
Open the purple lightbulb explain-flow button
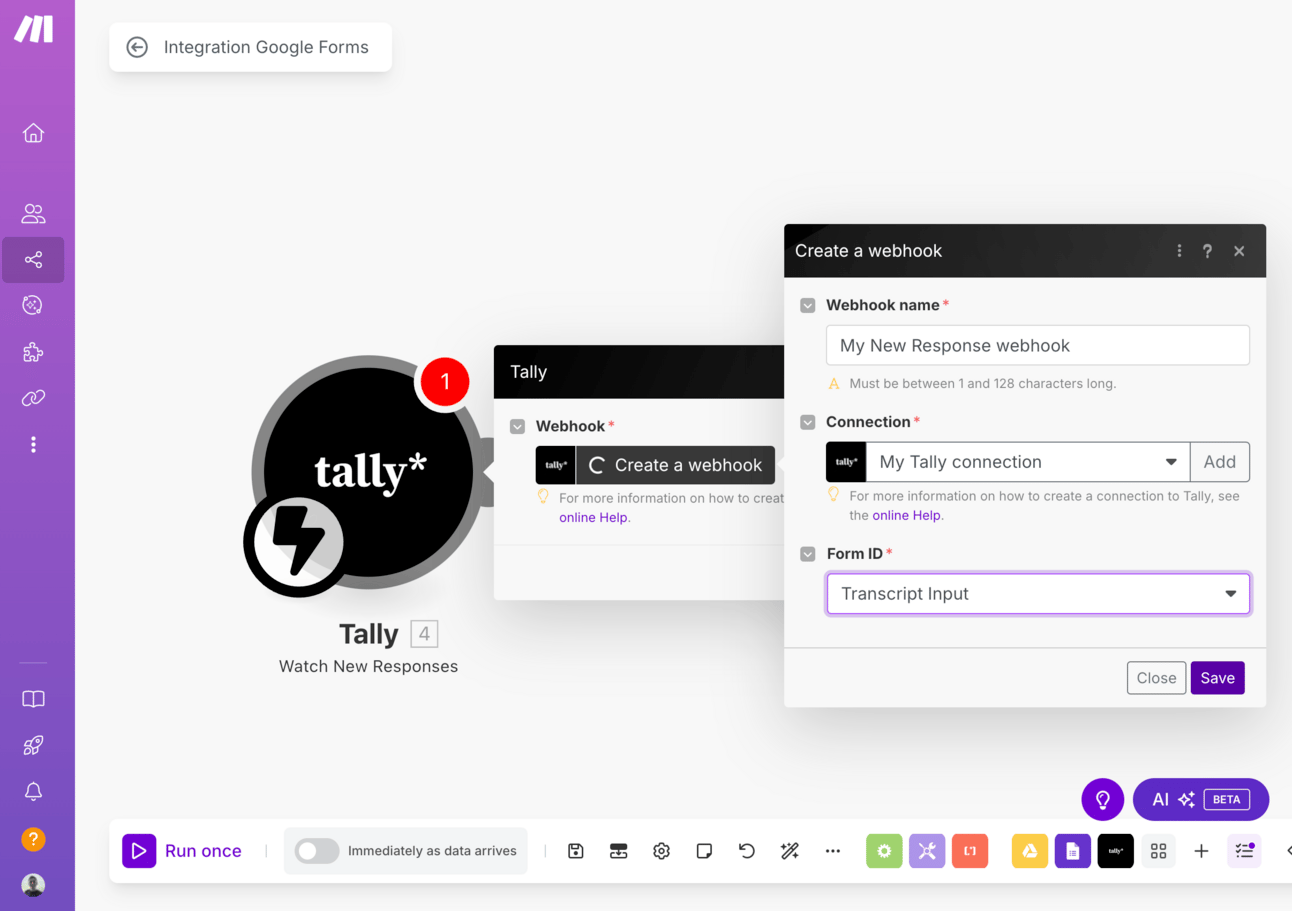click(x=1103, y=800)
